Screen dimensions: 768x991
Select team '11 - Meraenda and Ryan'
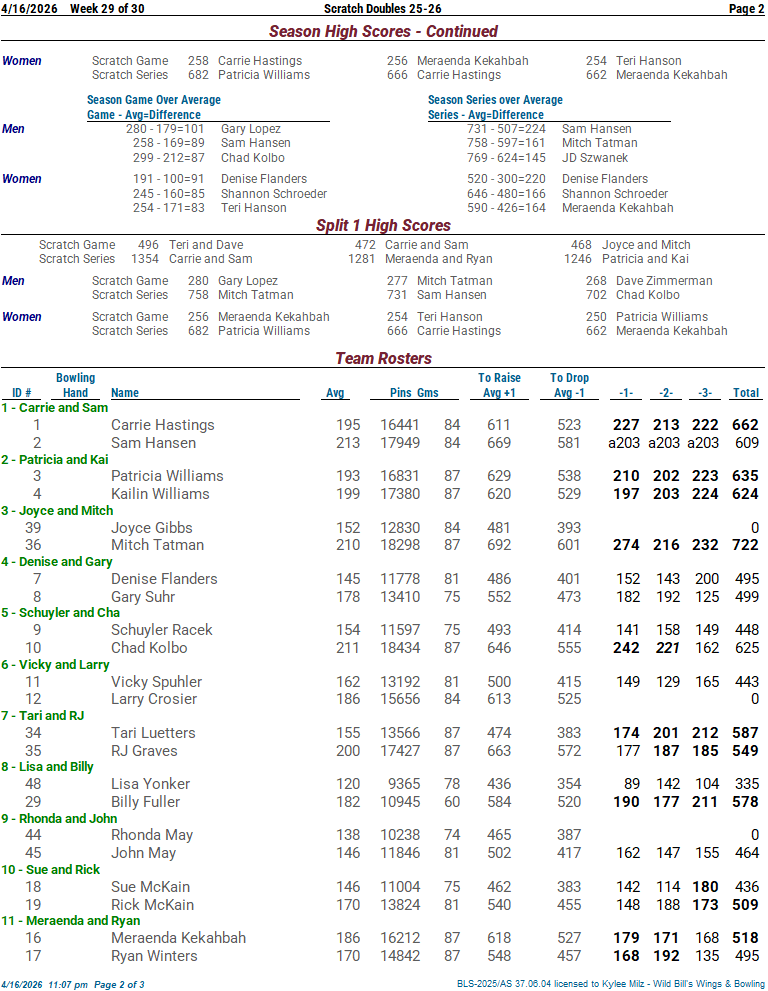click(71, 921)
